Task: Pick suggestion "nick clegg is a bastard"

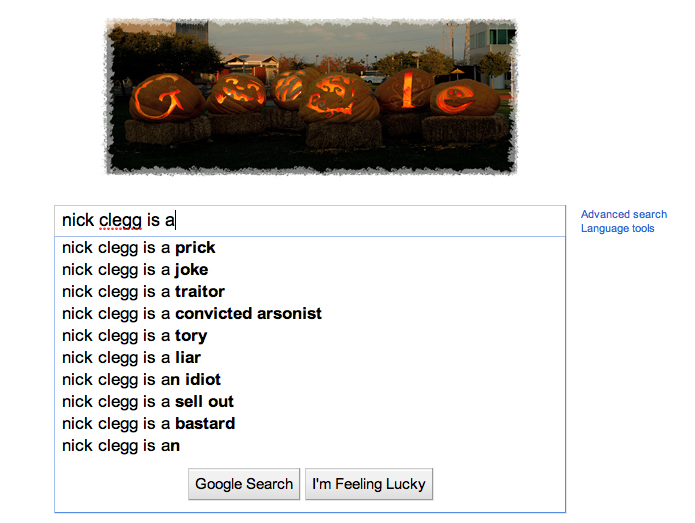Action: coord(148,424)
